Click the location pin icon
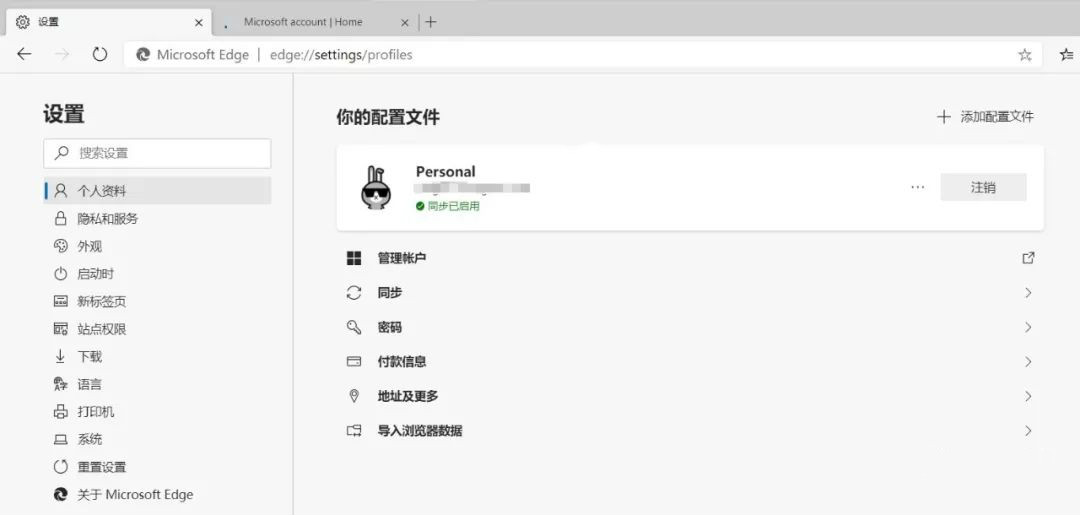Viewport: 1080px width, 515px height. [354, 396]
